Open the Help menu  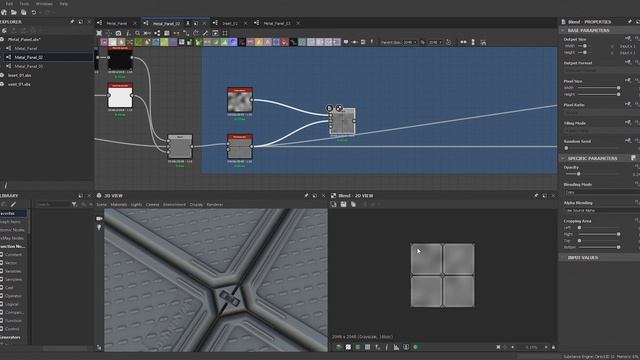pyautogui.click(x=64, y=4)
